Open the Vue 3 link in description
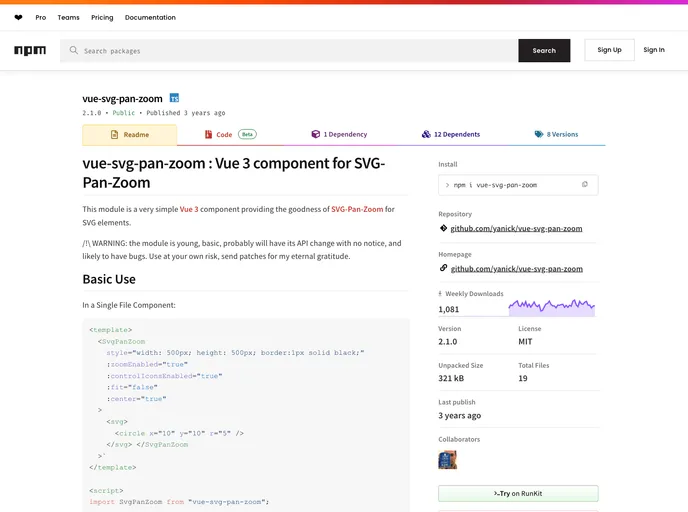This screenshot has width=688, height=512. tap(189, 209)
